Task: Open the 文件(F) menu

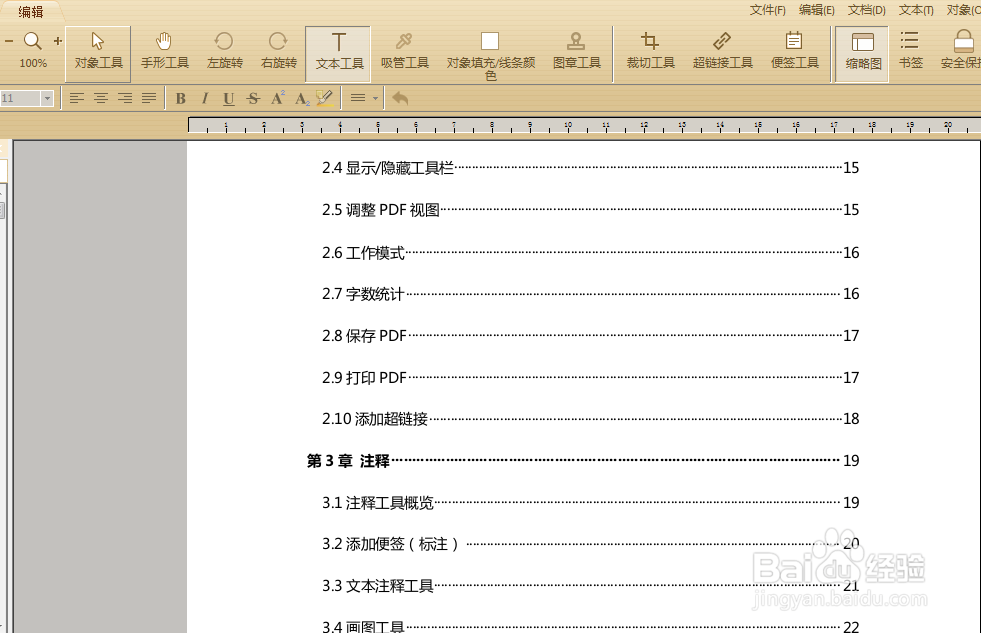Action: click(x=768, y=10)
